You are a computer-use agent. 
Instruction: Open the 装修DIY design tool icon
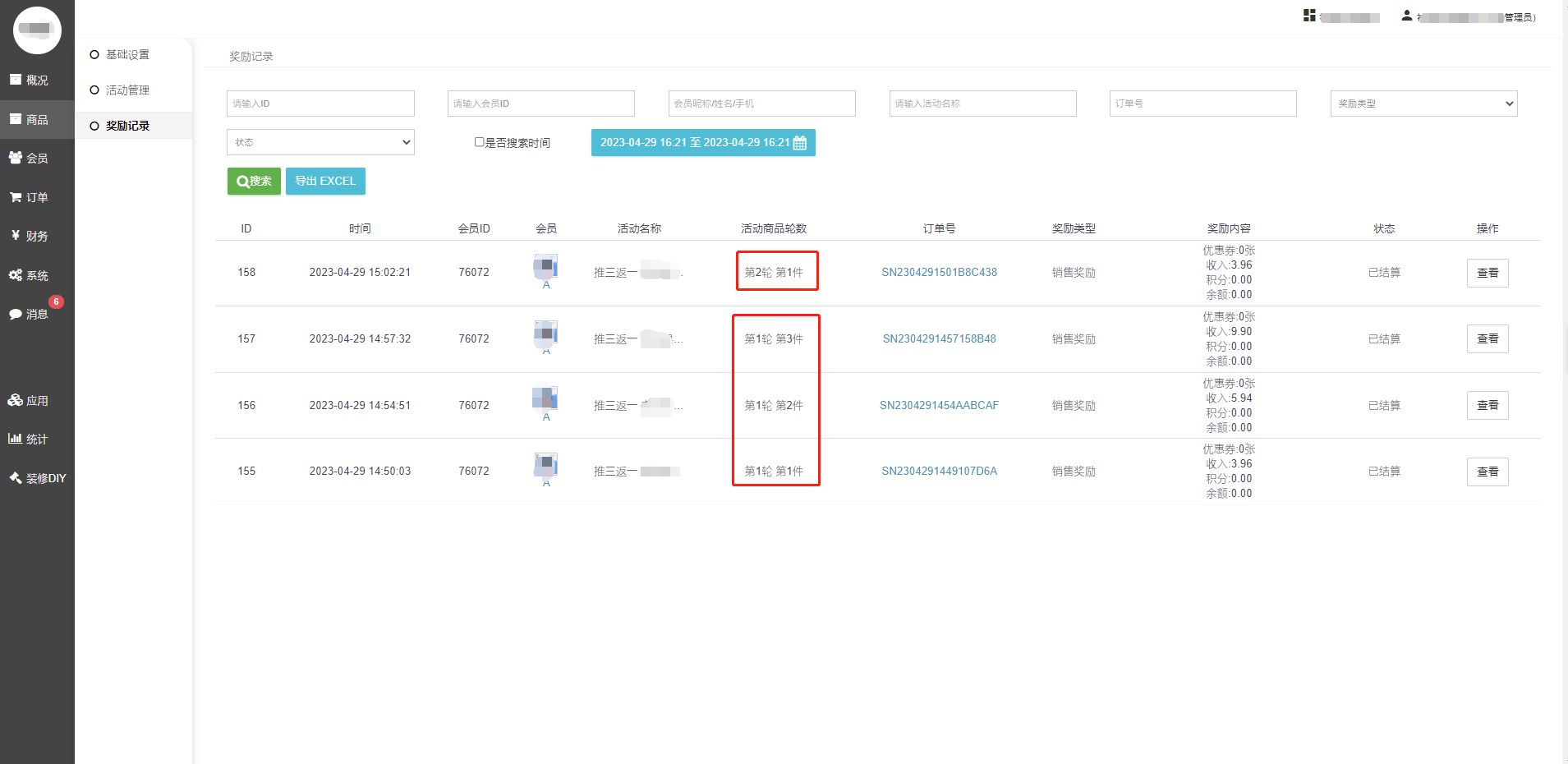[x=16, y=478]
